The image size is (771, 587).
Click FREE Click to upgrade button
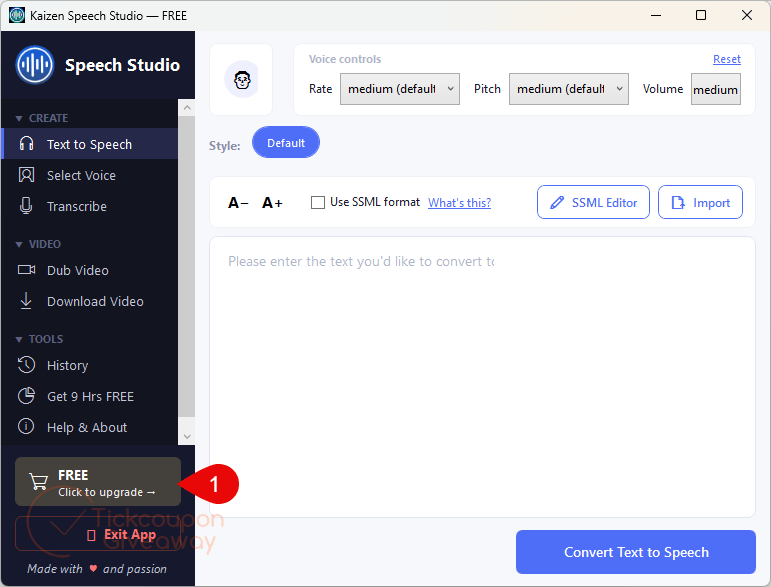pyautogui.click(x=98, y=481)
